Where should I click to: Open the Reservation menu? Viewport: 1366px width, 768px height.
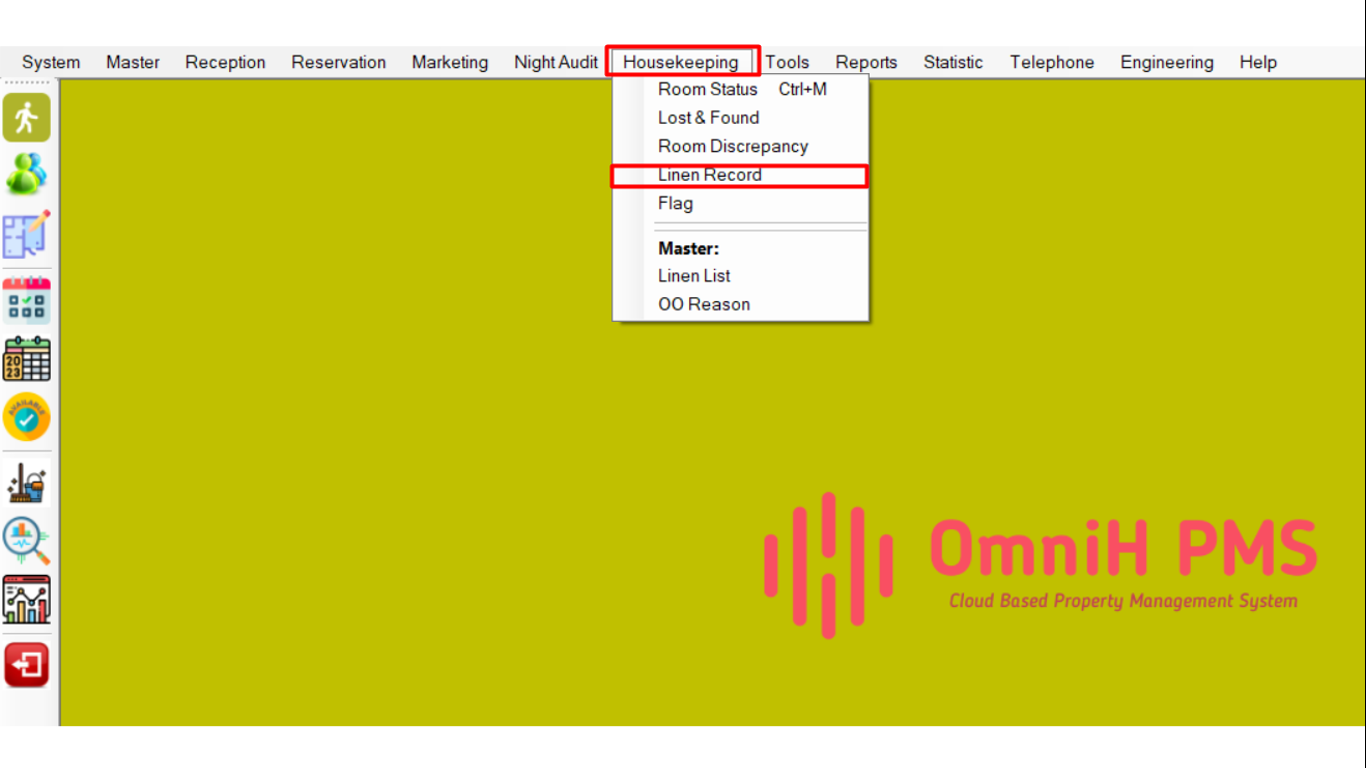coord(339,62)
